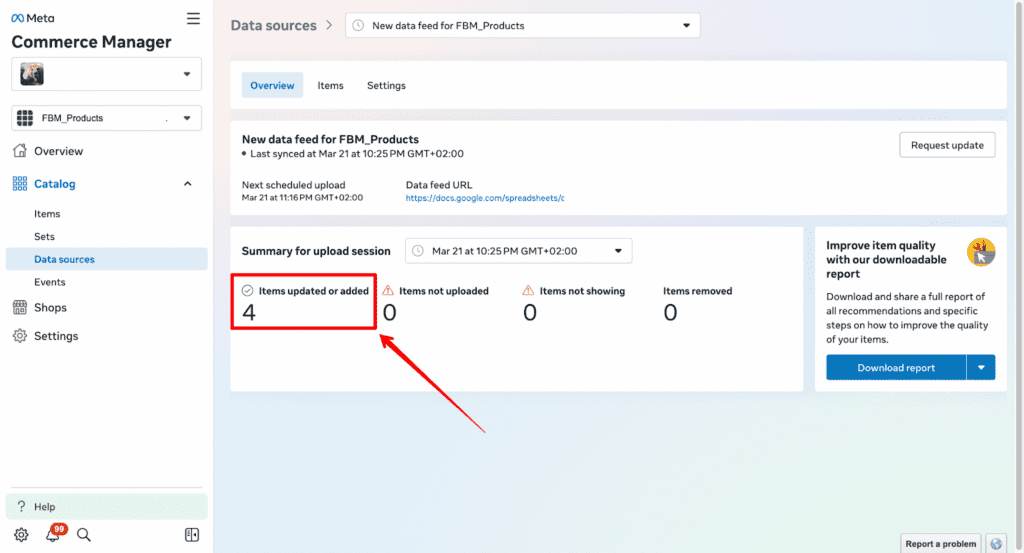The width and height of the screenshot is (1024, 553).
Task: Click the Meta logo
Action: tap(33, 18)
